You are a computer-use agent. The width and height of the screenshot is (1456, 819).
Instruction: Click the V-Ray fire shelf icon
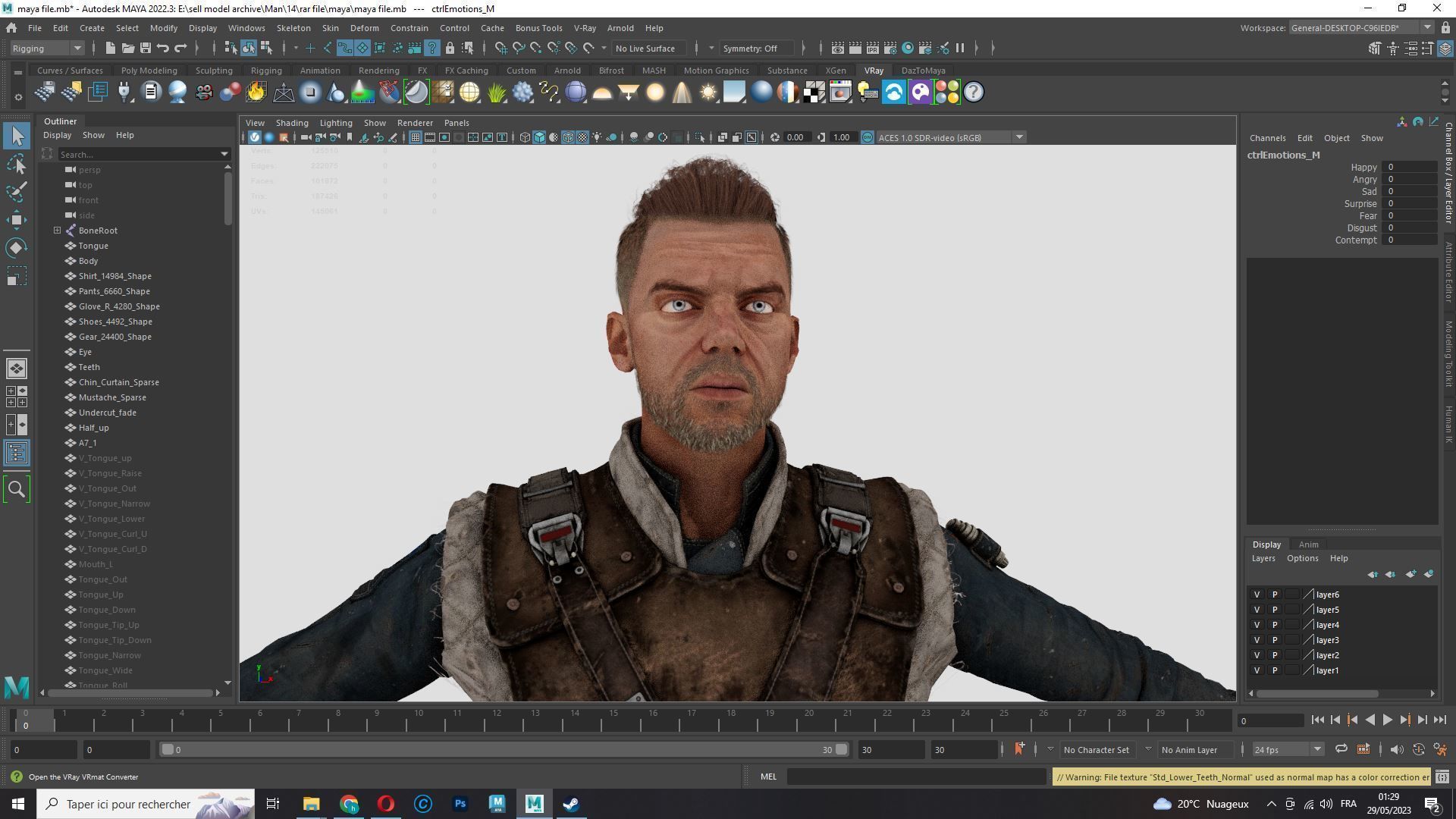coord(256,93)
